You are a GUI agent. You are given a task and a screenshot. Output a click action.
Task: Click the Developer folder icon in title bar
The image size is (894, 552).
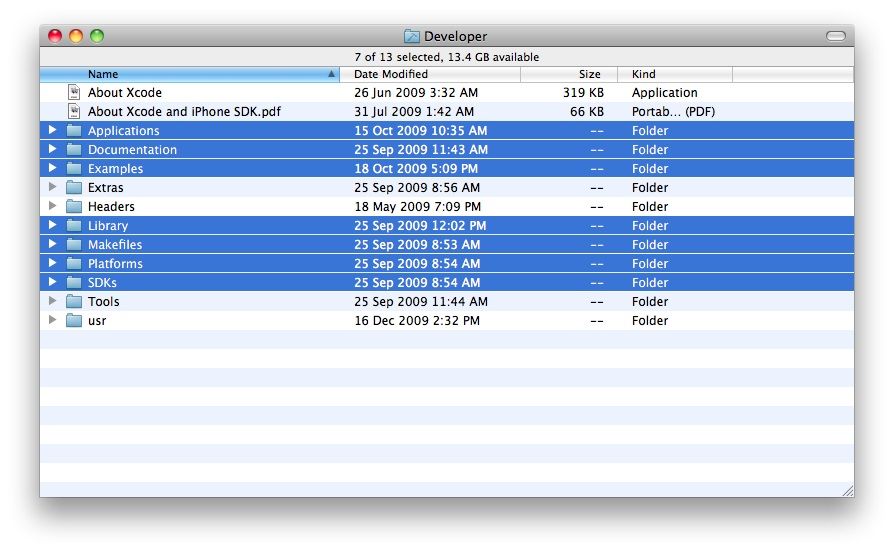pyautogui.click(x=412, y=36)
